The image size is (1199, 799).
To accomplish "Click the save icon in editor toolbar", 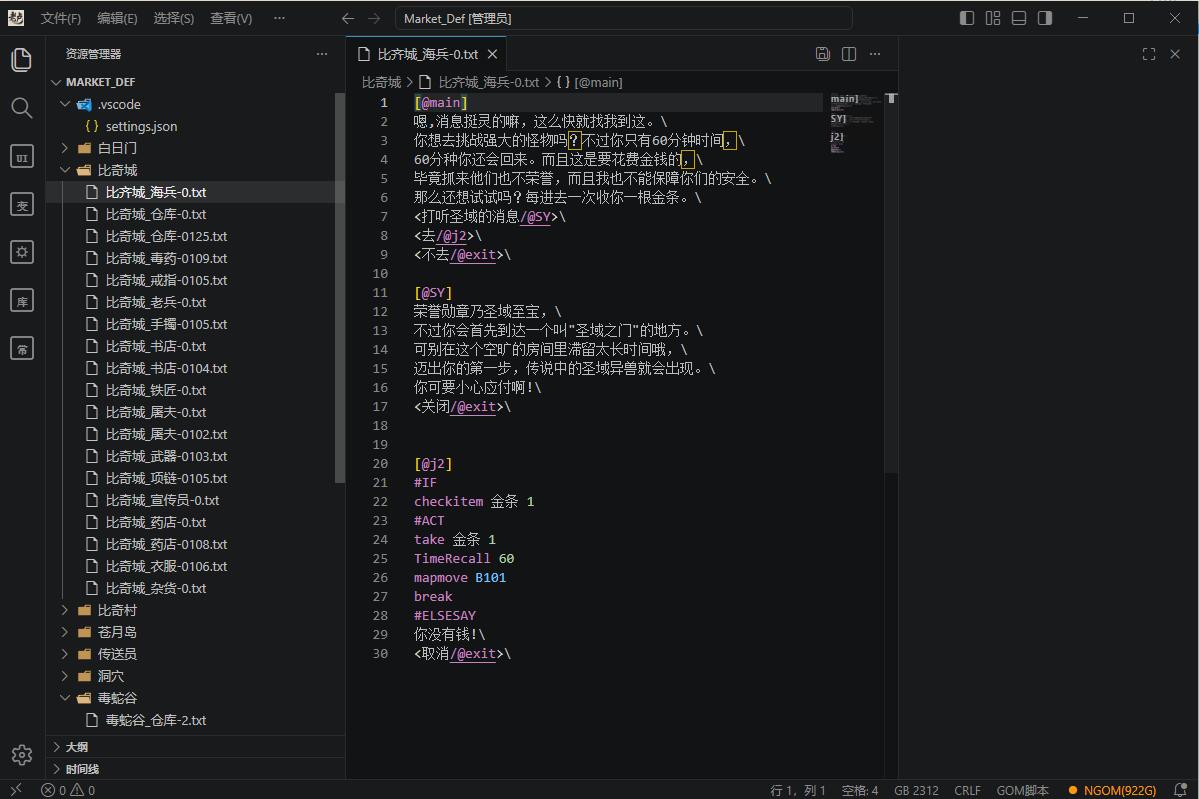I will [x=823, y=54].
